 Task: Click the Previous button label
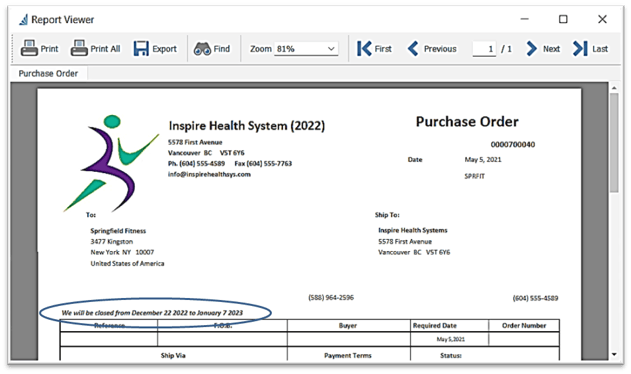(x=440, y=49)
